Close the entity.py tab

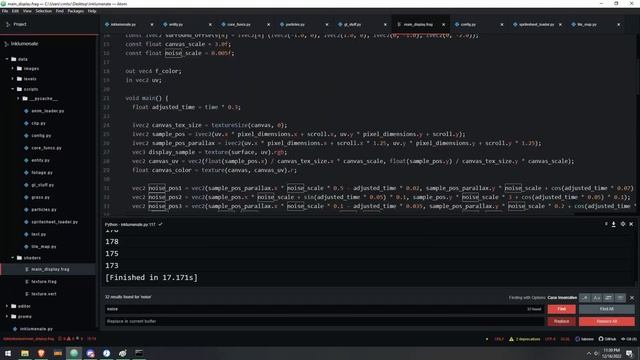point(210,24)
